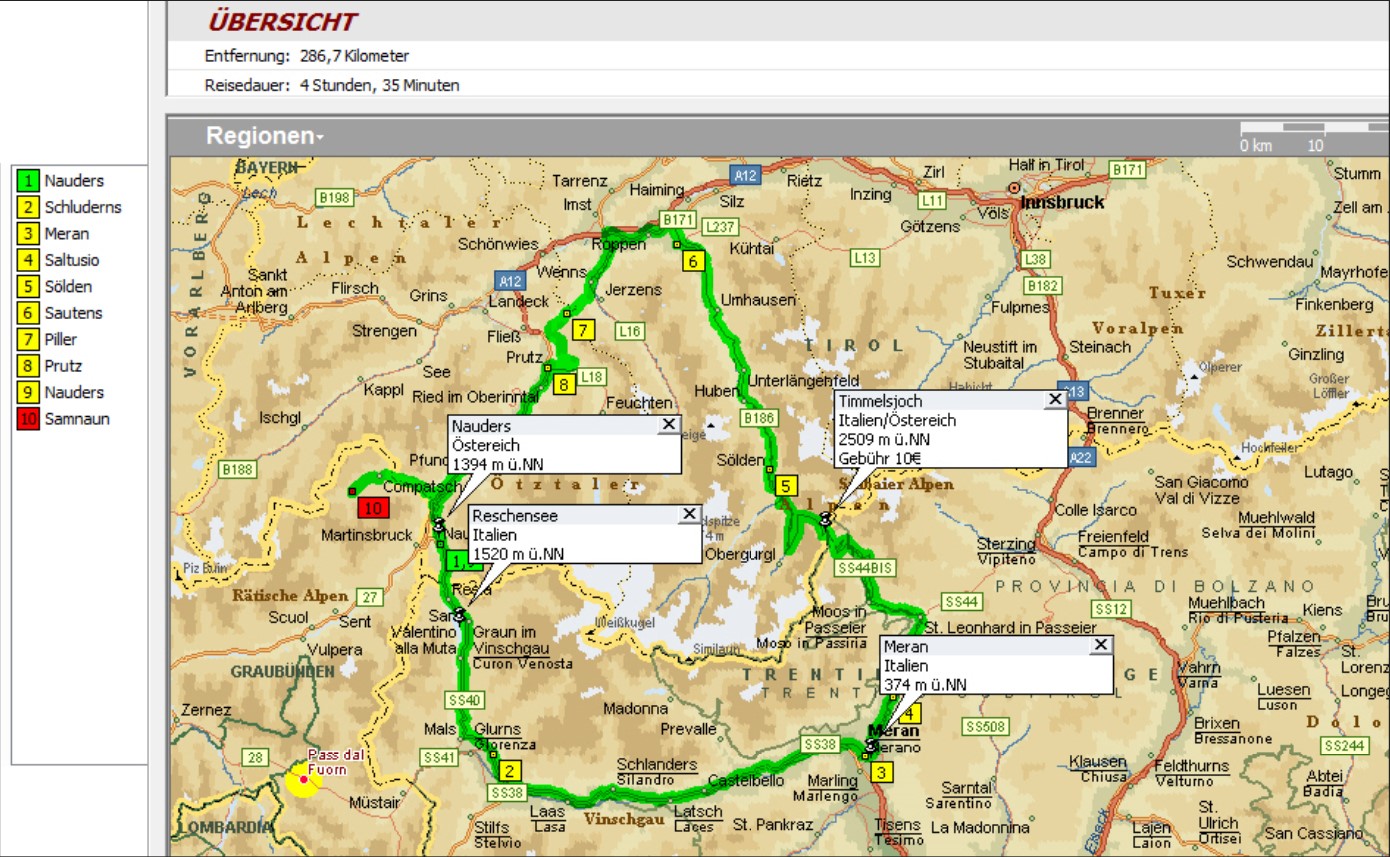Select first Nauders start entry in list

point(73,181)
